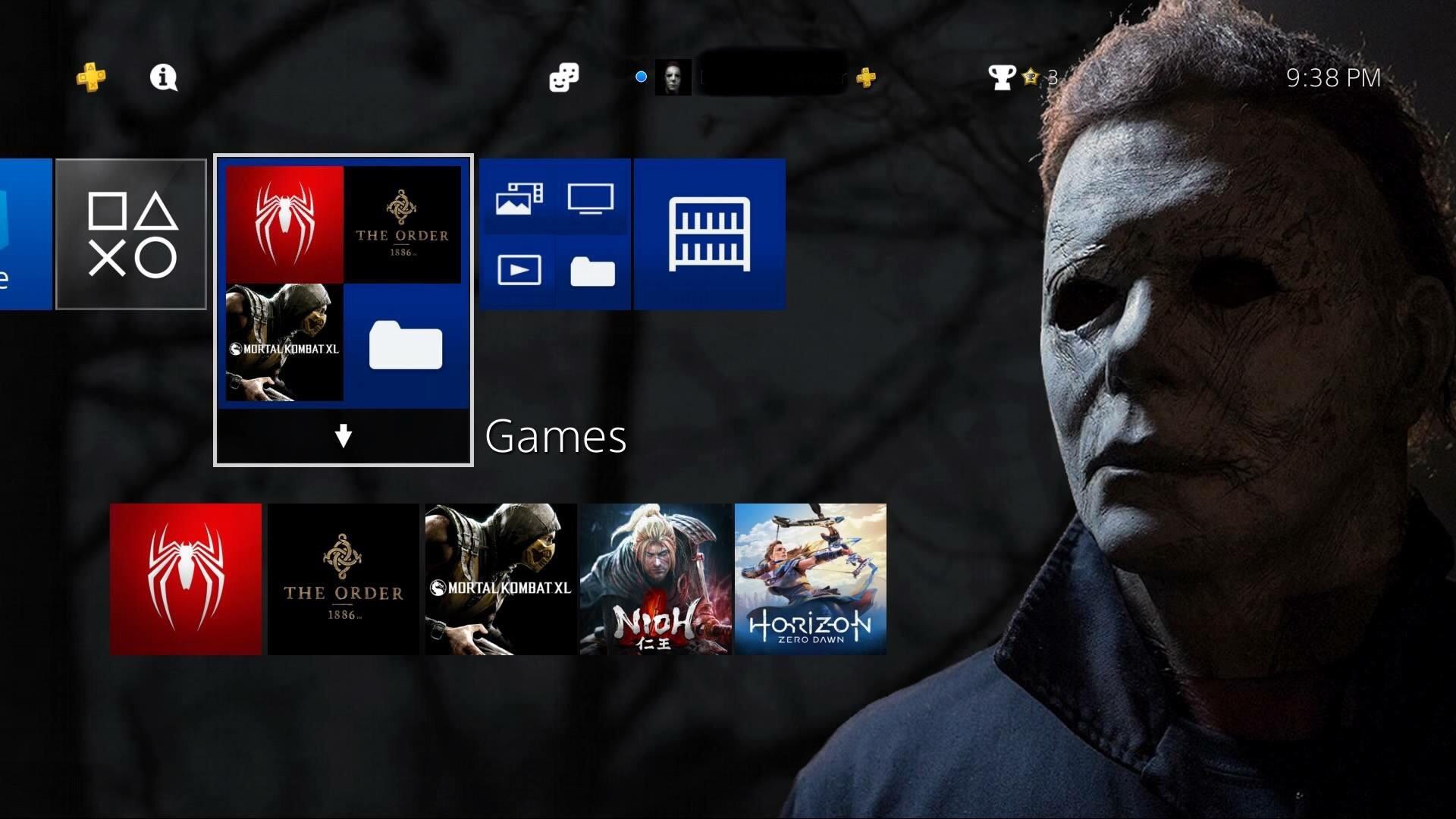Select the What's New information icon
Screen dimensions: 1456x819
click(x=162, y=77)
